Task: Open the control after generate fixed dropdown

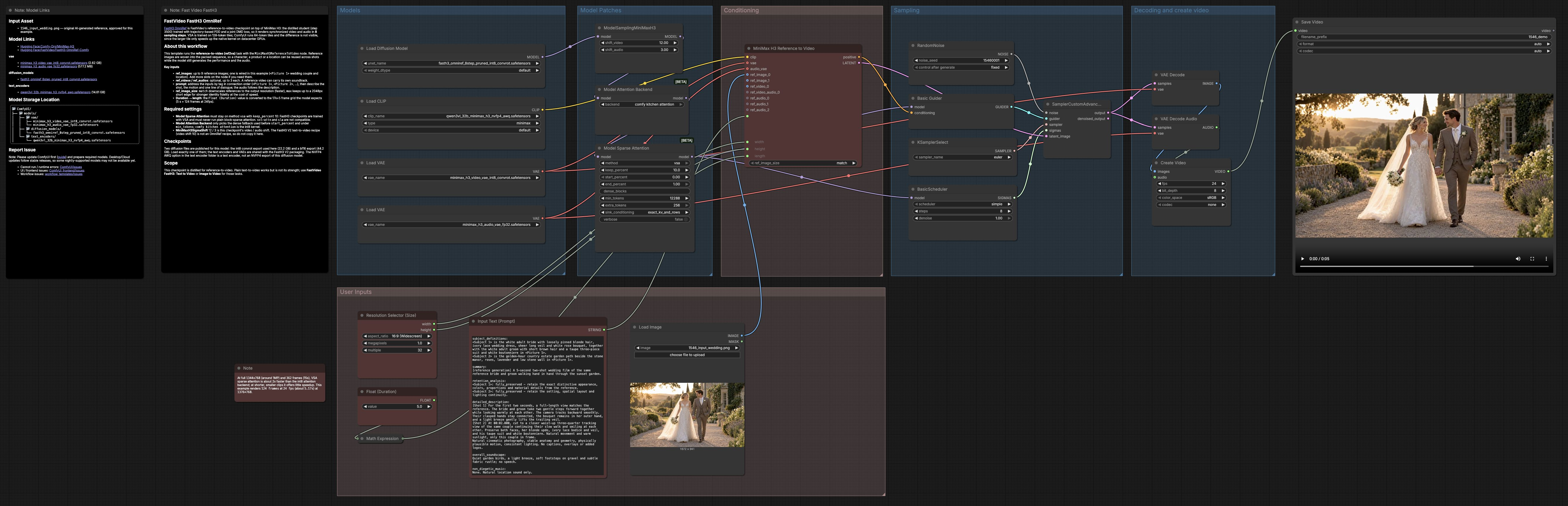Action: point(961,67)
